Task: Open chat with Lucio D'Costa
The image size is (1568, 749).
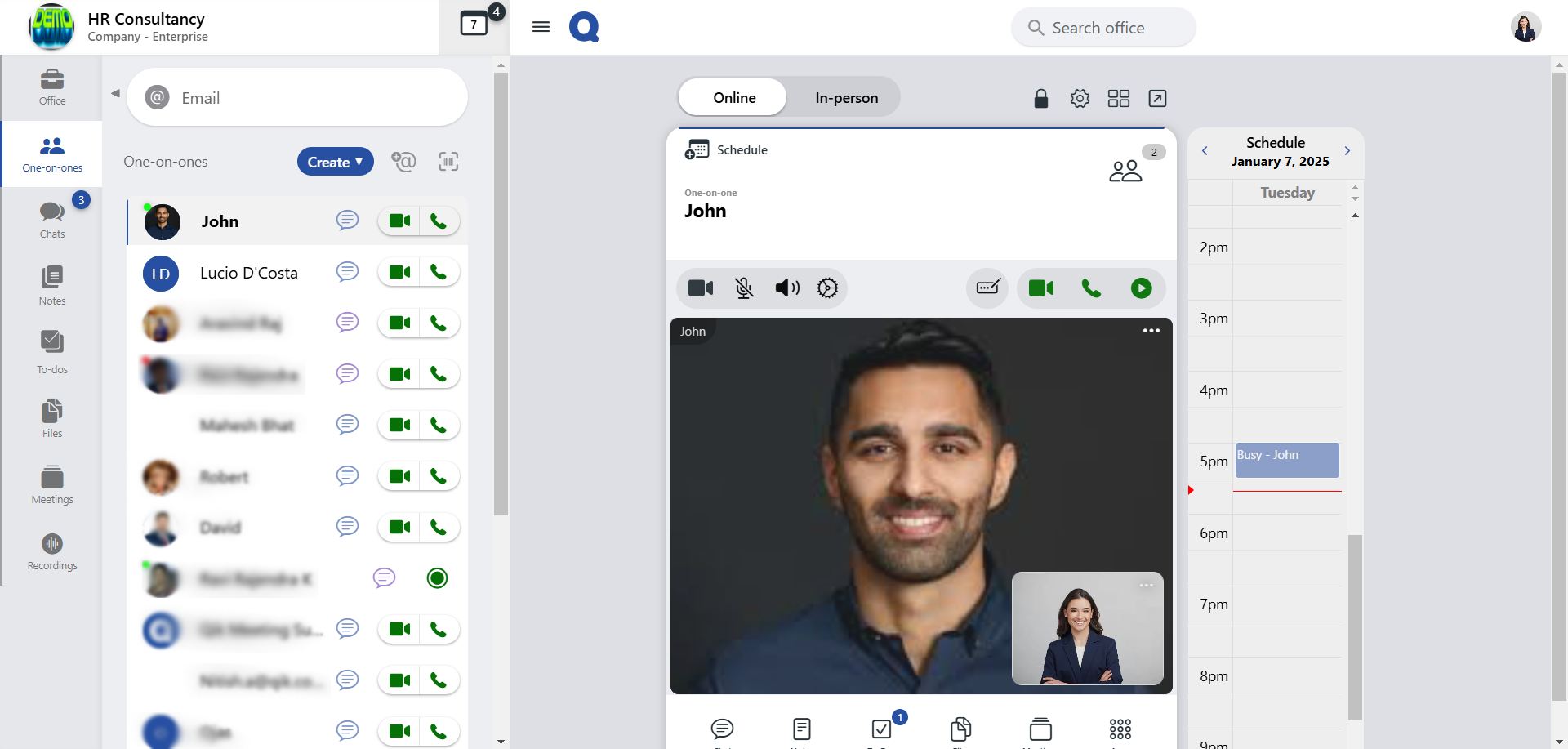Action: point(348,272)
